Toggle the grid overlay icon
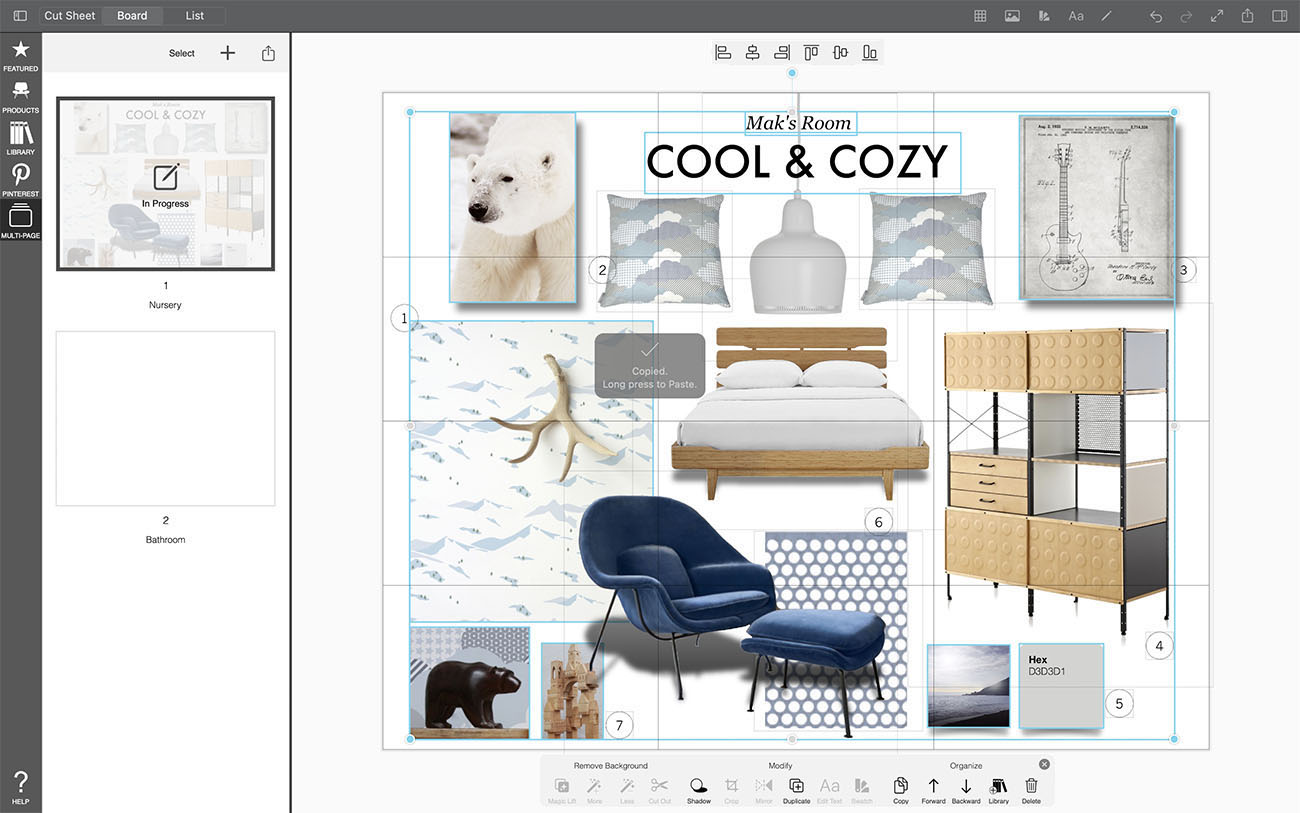The width and height of the screenshot is (1300, 813). [980, 16]
